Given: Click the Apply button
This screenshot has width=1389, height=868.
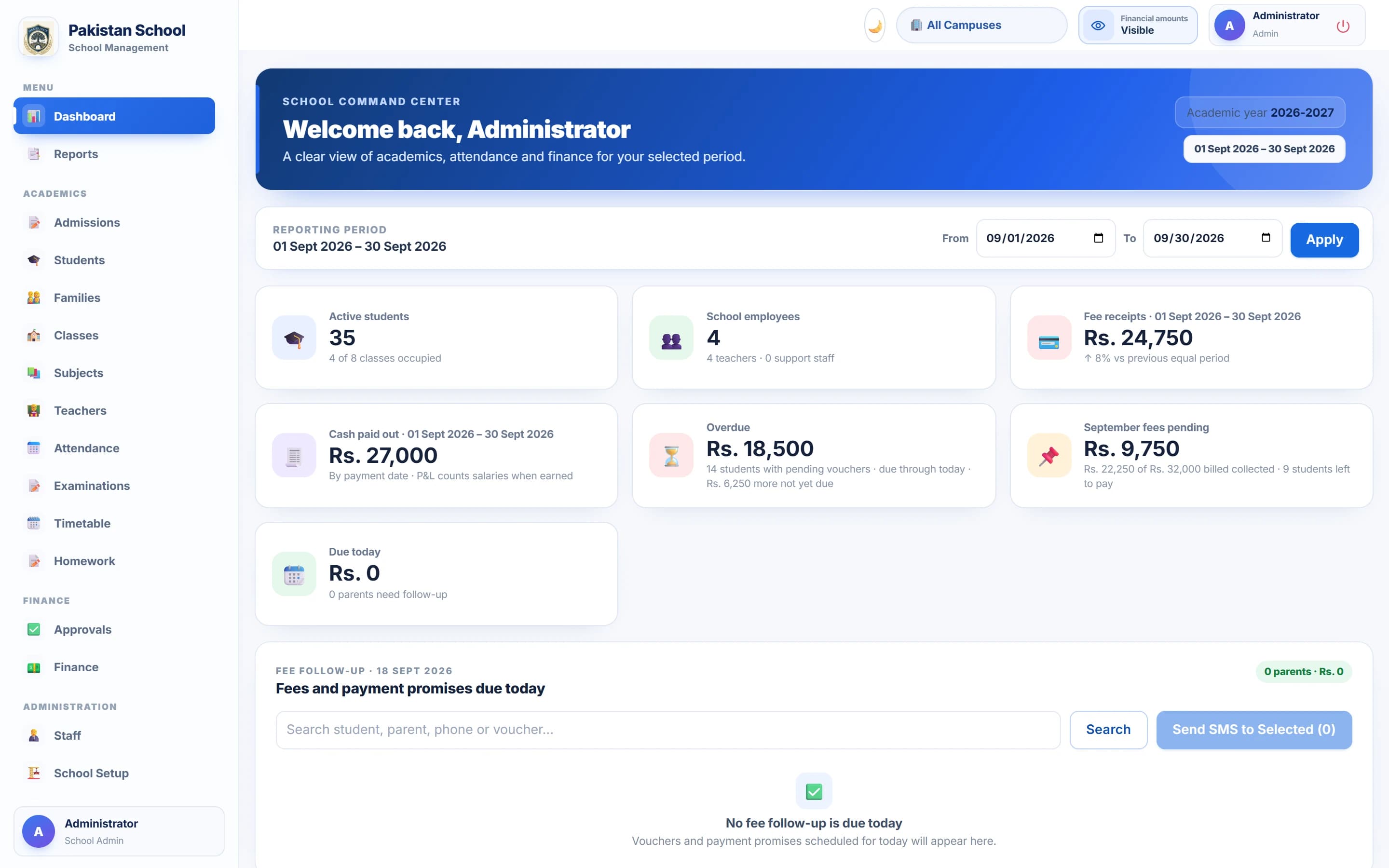Looking at the screenshot, I should coord(1324,240).
